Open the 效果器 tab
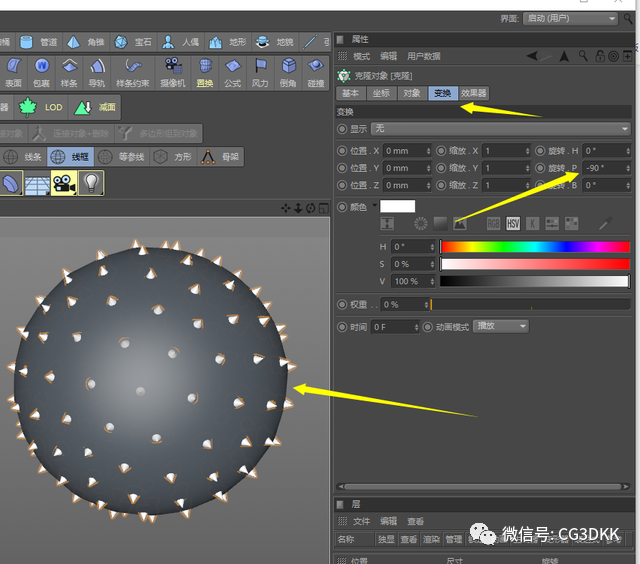640x564 pixels. (x=473, y=93)
